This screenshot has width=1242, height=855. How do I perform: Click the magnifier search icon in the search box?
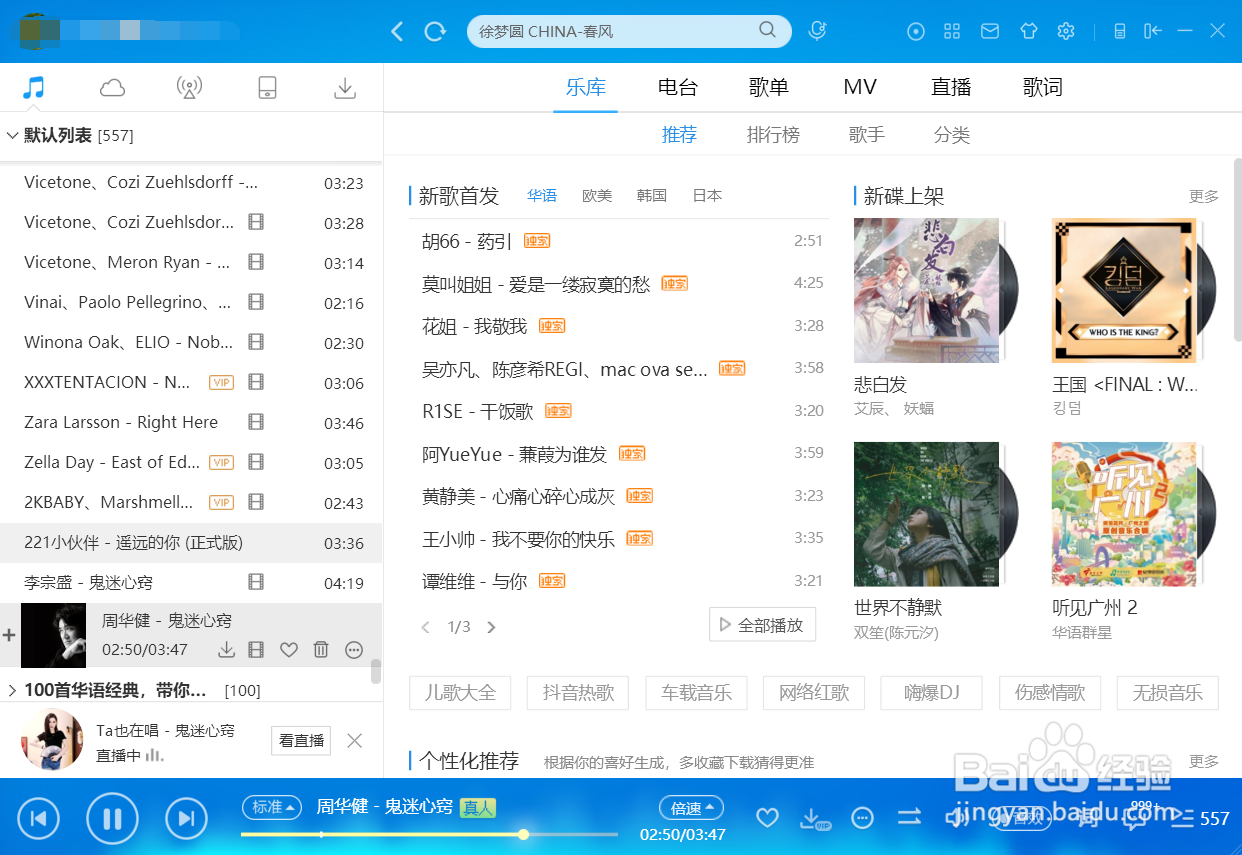click(767, 31)
